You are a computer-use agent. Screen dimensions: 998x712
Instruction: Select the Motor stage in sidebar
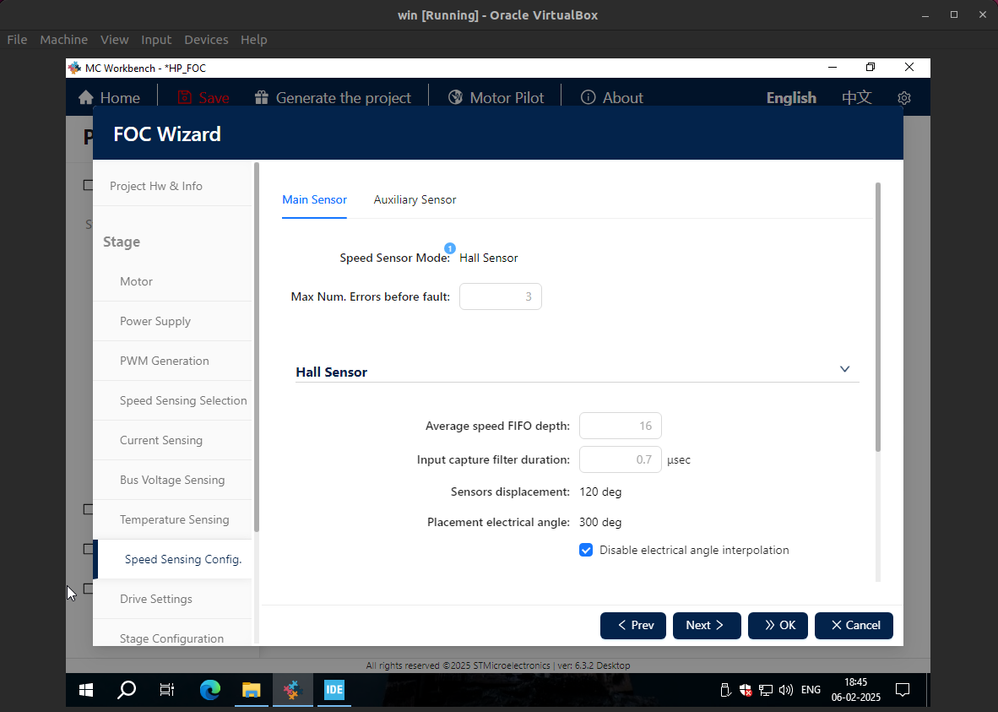(172, 281)
